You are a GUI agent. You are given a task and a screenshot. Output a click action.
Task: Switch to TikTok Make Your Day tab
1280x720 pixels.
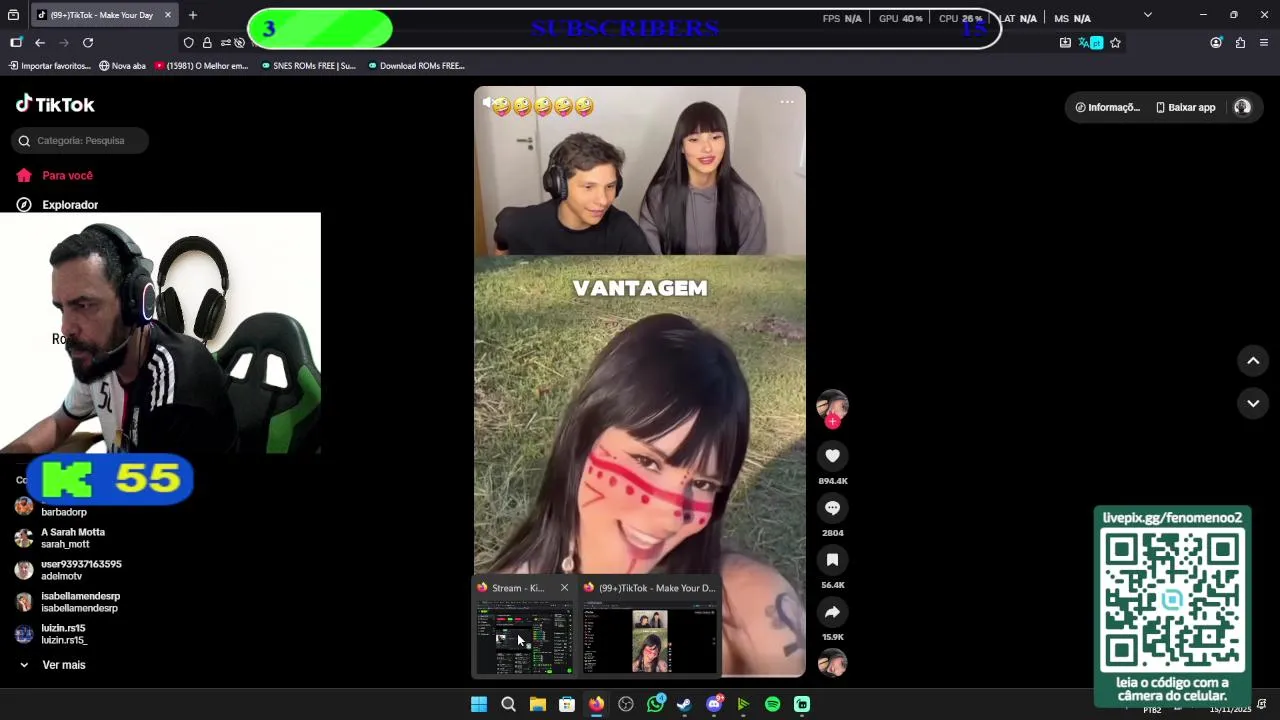click(102, 15)
